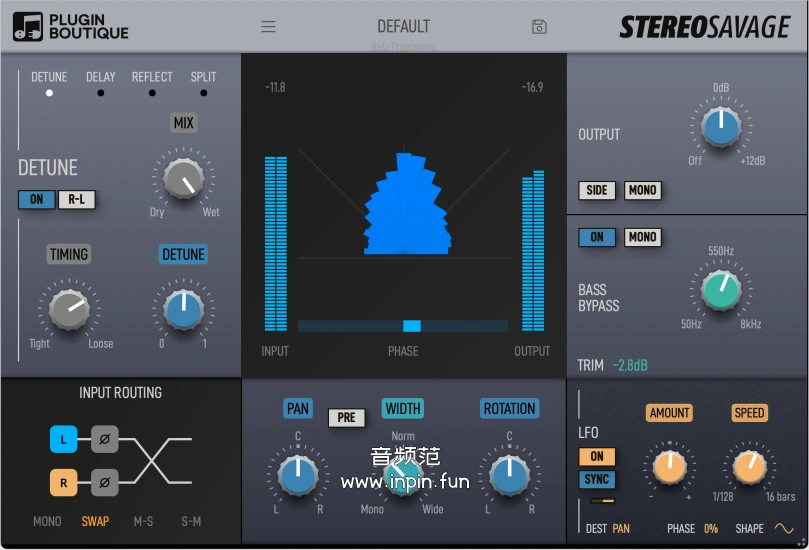Click the Detune amount knob

[x=183, y=310]
